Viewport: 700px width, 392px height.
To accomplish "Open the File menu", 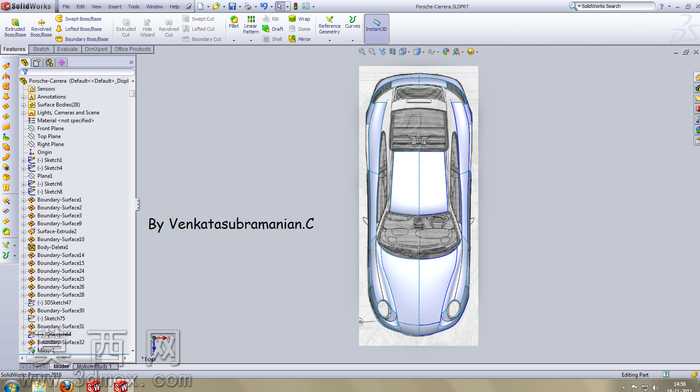I will 66,6.
